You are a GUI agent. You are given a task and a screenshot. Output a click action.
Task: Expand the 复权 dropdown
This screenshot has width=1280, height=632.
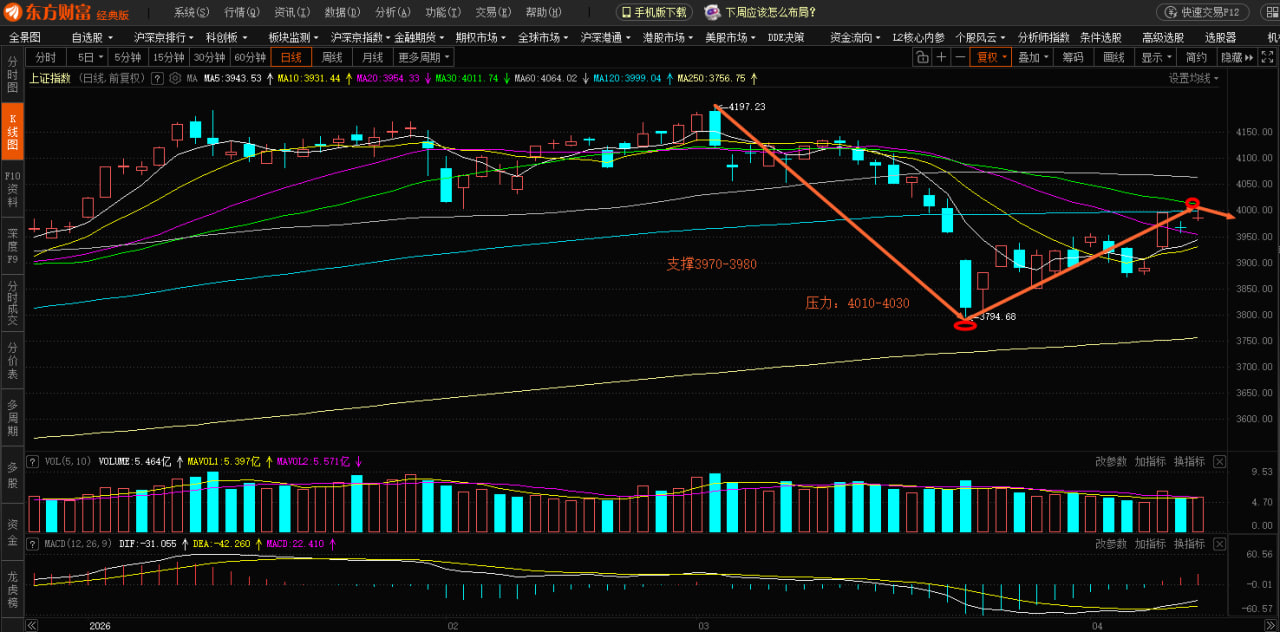991,57
